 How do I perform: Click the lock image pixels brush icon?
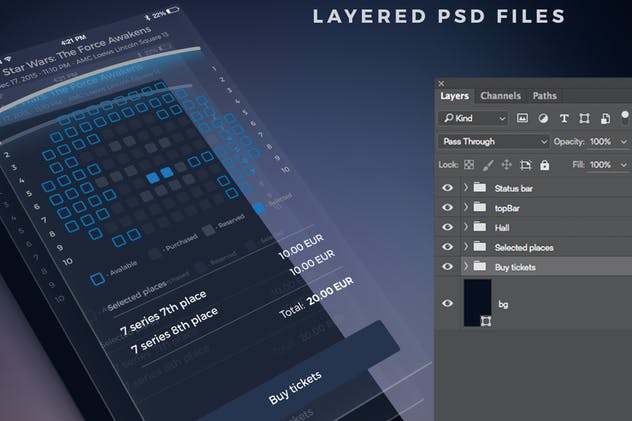[x=489, y=164]
